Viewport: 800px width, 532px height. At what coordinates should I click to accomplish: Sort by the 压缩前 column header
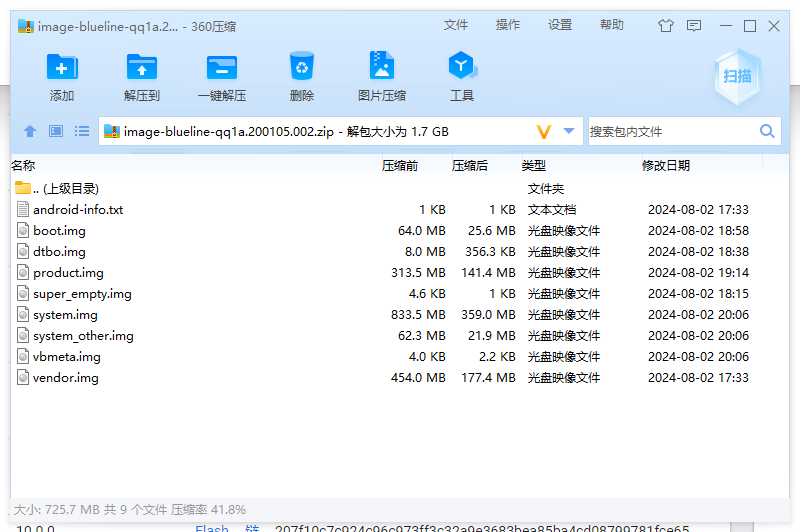400,166
